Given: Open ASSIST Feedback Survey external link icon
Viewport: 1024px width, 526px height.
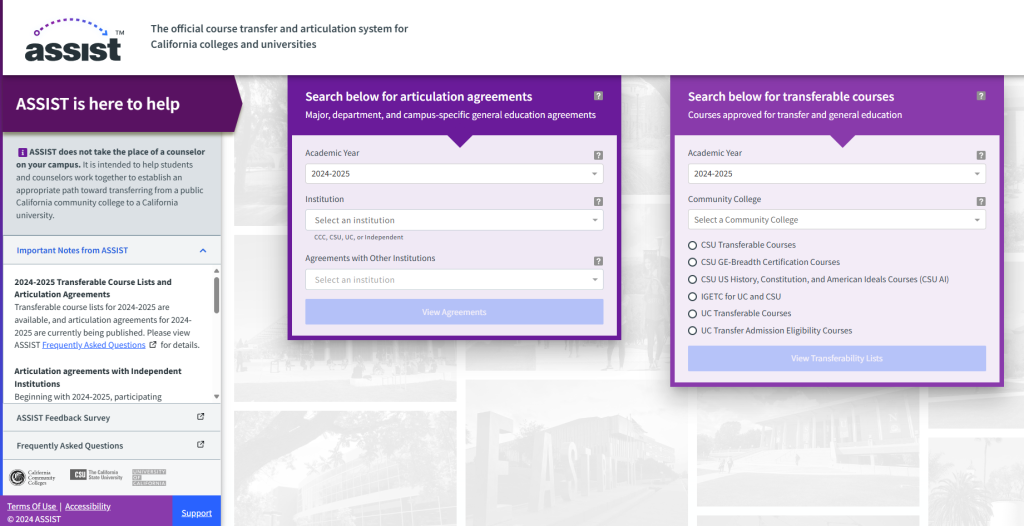Looking at the screenshot, I should (200, 418).
